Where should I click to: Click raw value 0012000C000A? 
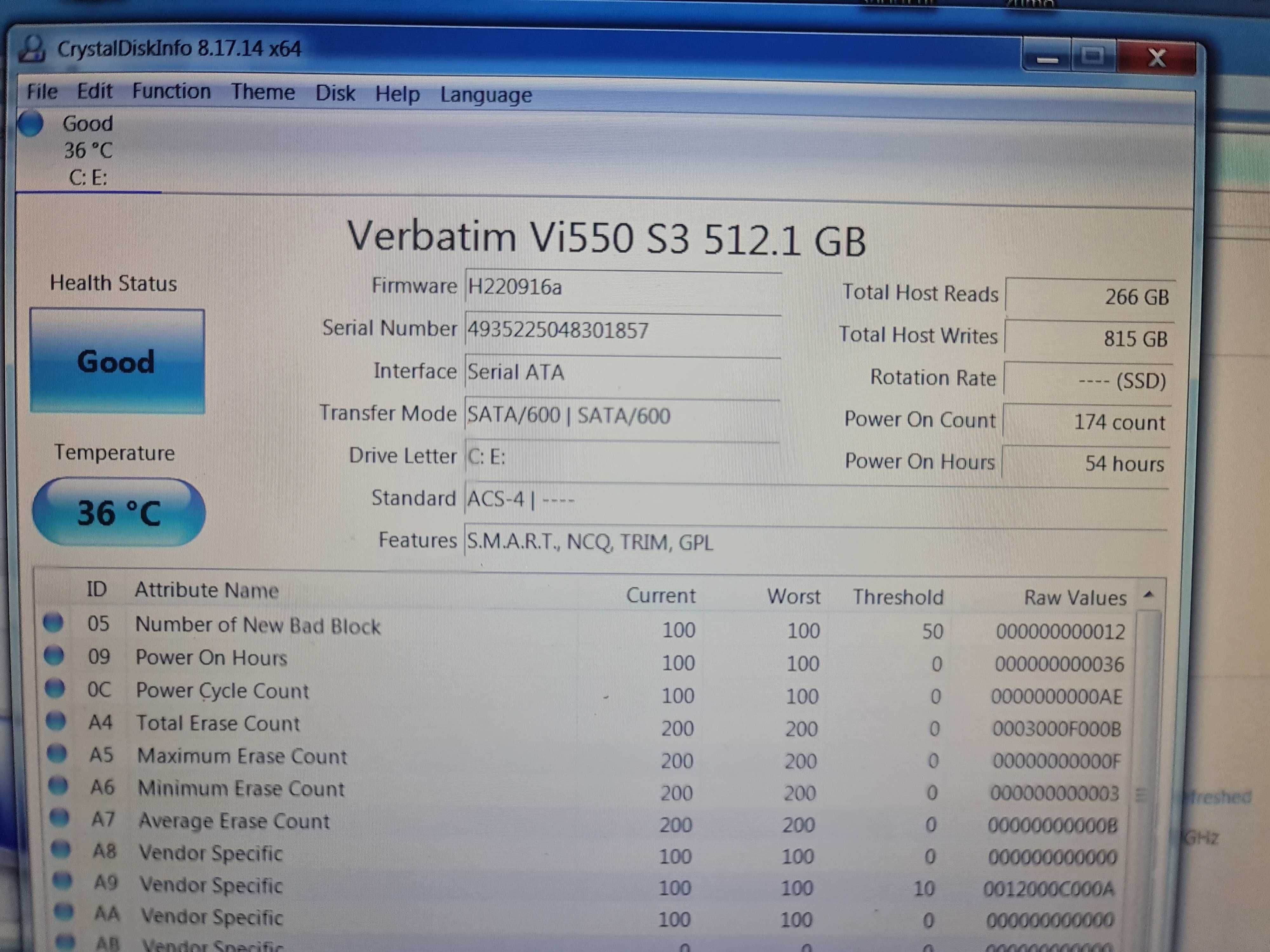1049,889
